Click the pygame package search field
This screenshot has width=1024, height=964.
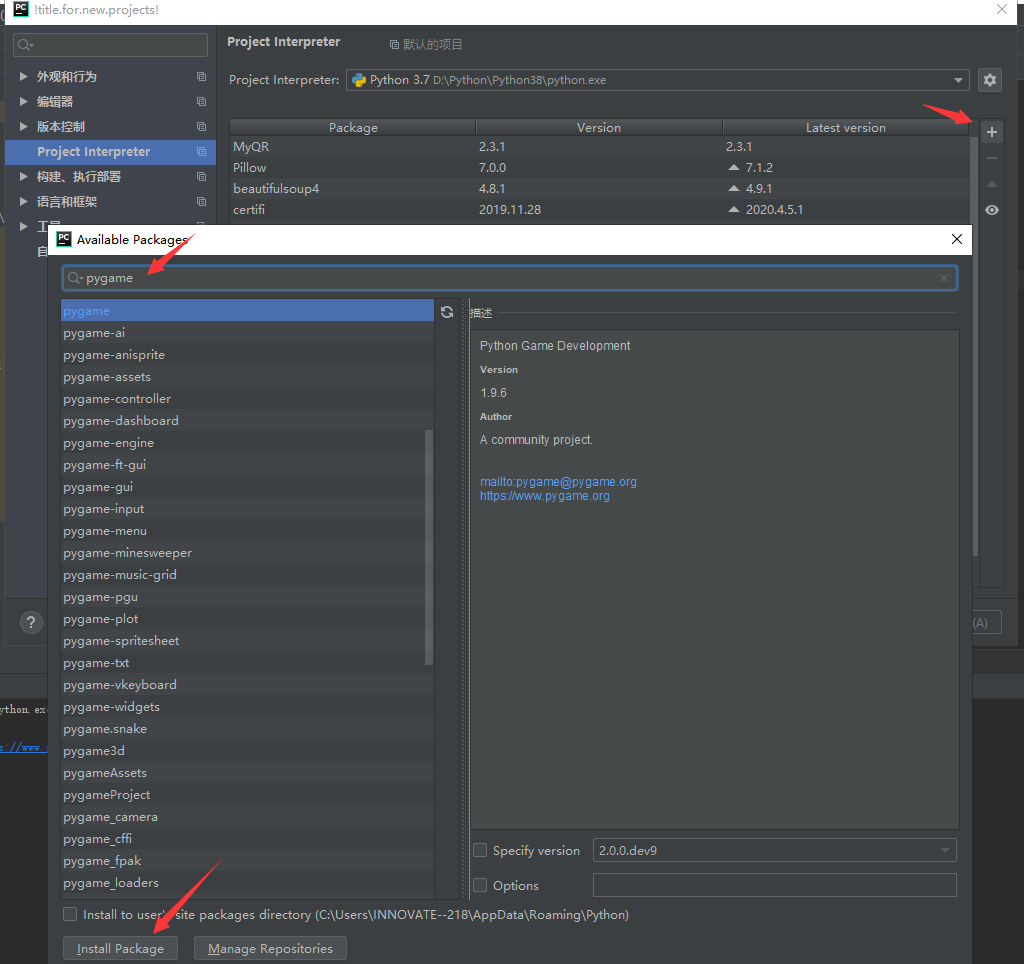tap(509, 278)
